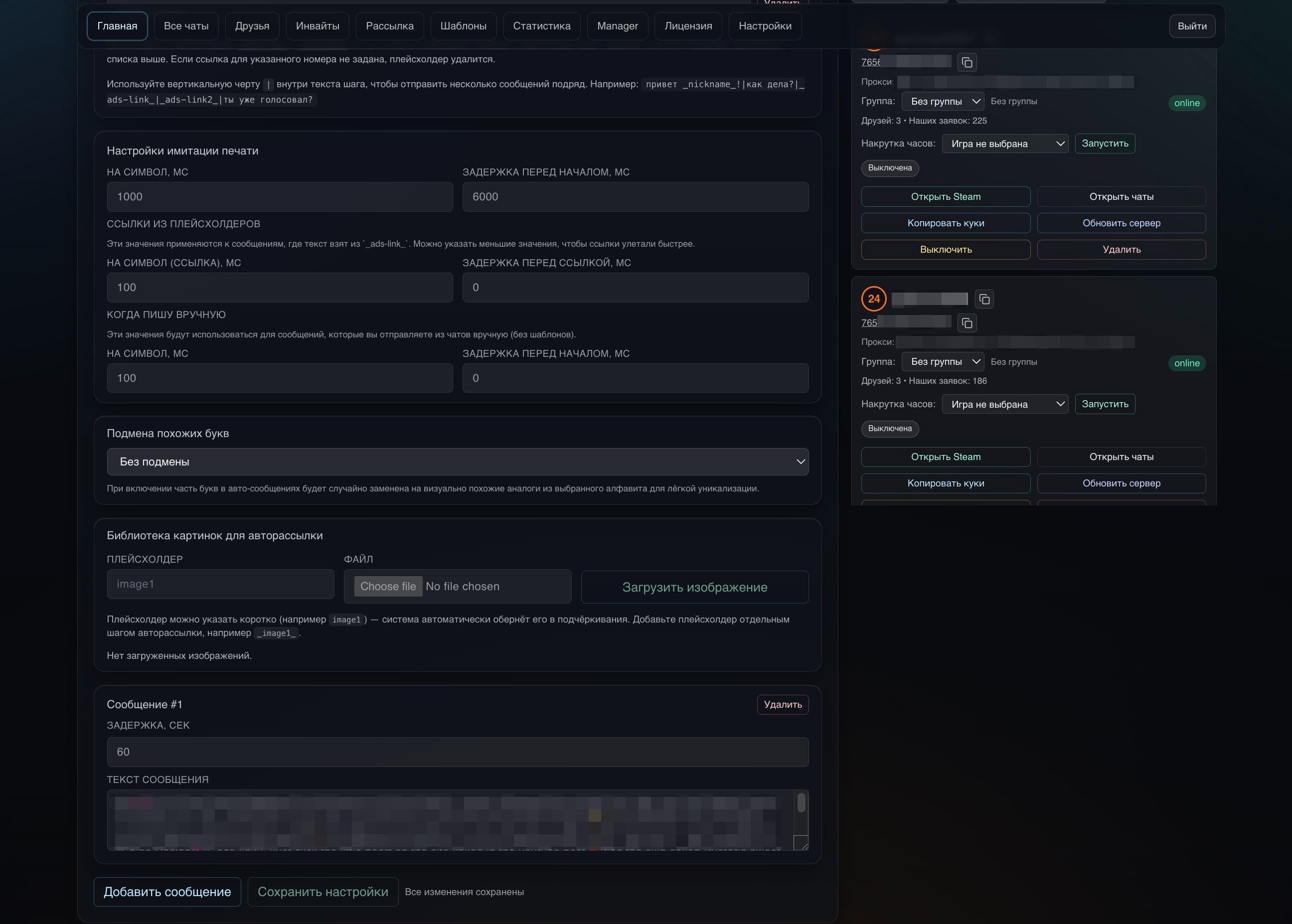This screenshot has height=924, width=1292.
Task: Open the Рассылка tab
Action: click(390, 26)
